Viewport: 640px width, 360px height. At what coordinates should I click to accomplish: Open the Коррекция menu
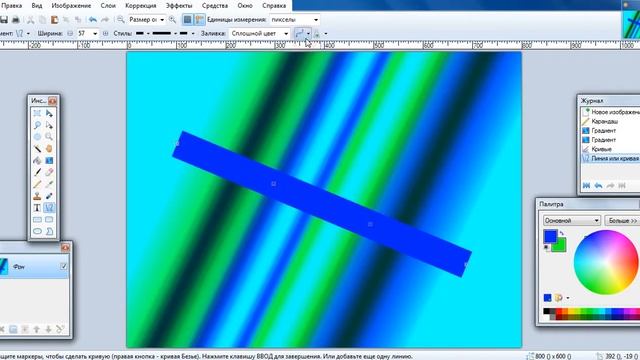point(140,6)
